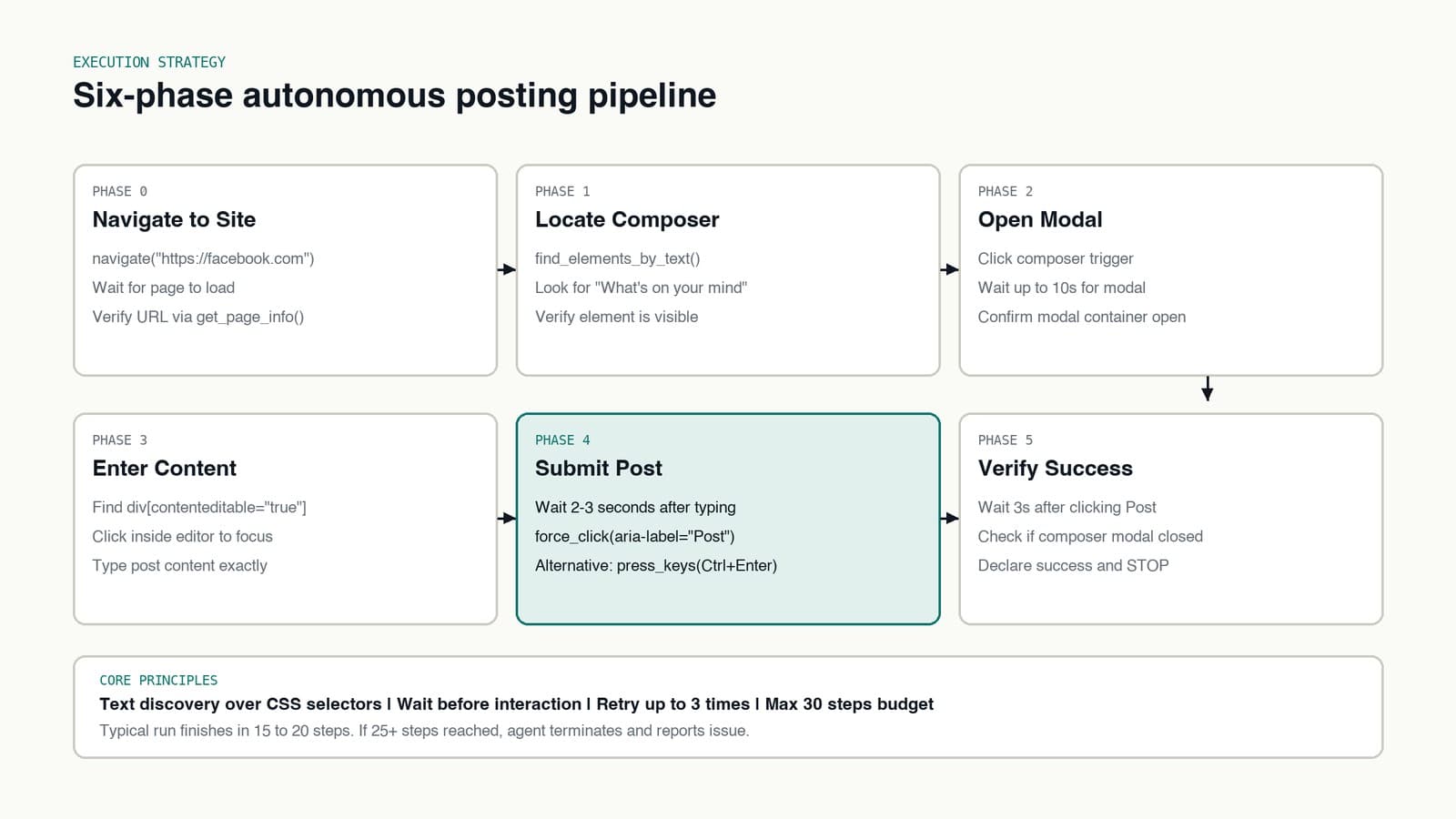Click the "Wait for page to load" line
Image resolution: width=1456 pixels, height=819 pixels.
163,288
